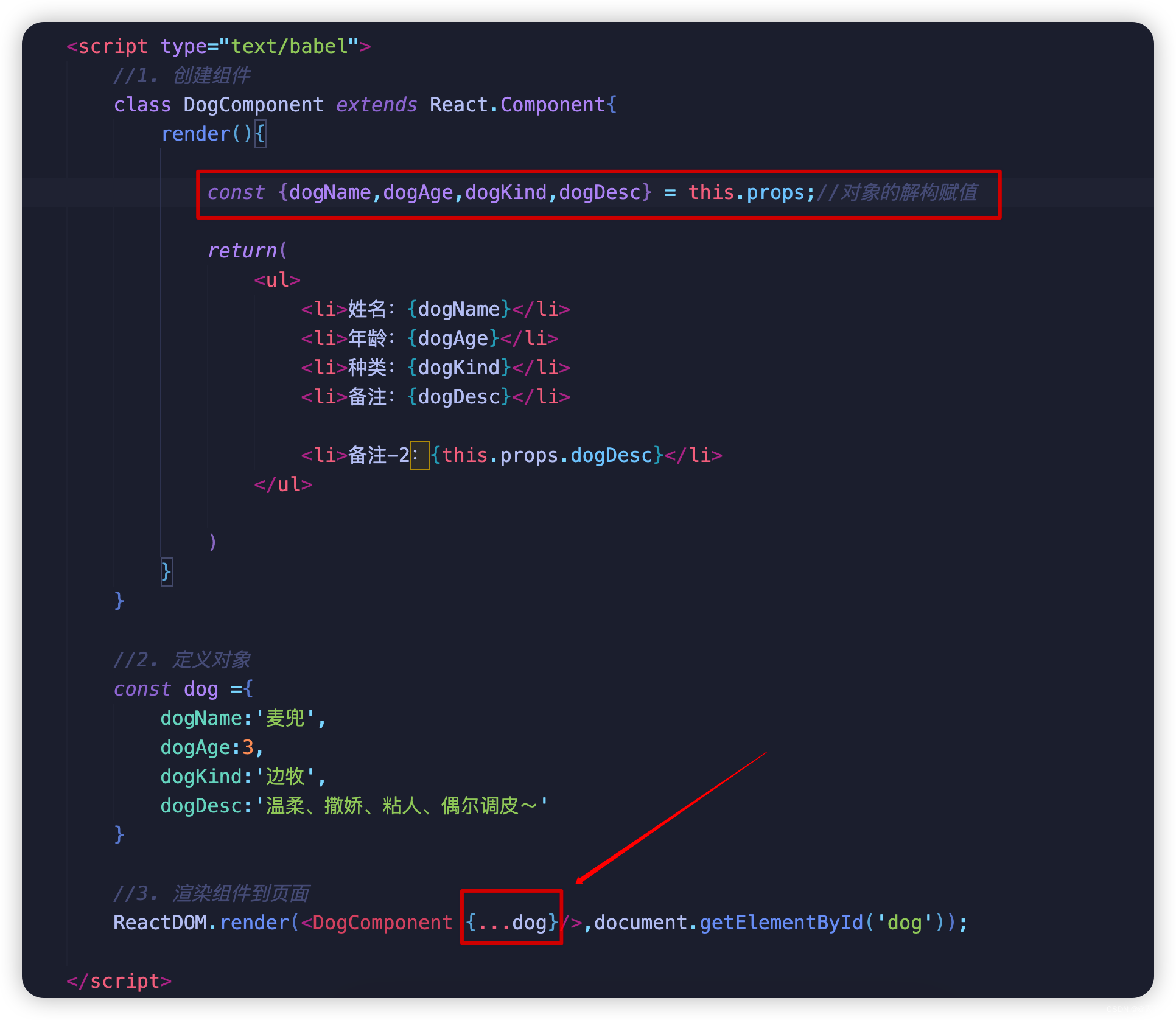
Task: Select the comment '//2. 定义对象'
Action: point(181,660)
